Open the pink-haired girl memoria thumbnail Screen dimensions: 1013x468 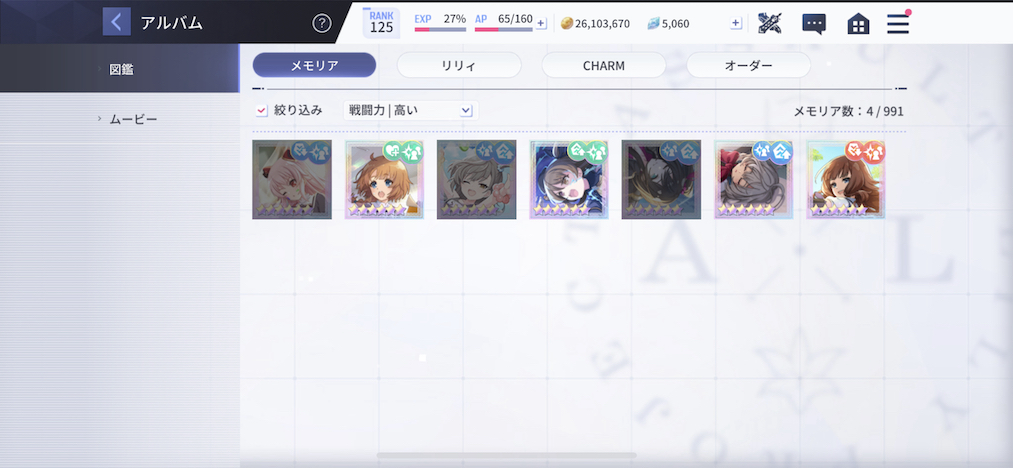pos(292,180)
